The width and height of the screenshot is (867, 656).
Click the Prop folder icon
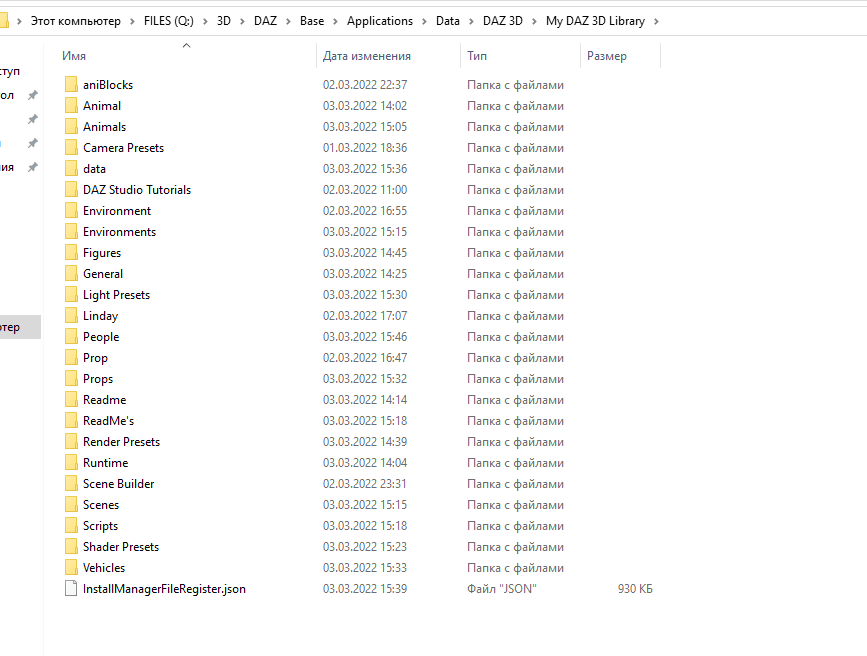(x=71, y=358)
